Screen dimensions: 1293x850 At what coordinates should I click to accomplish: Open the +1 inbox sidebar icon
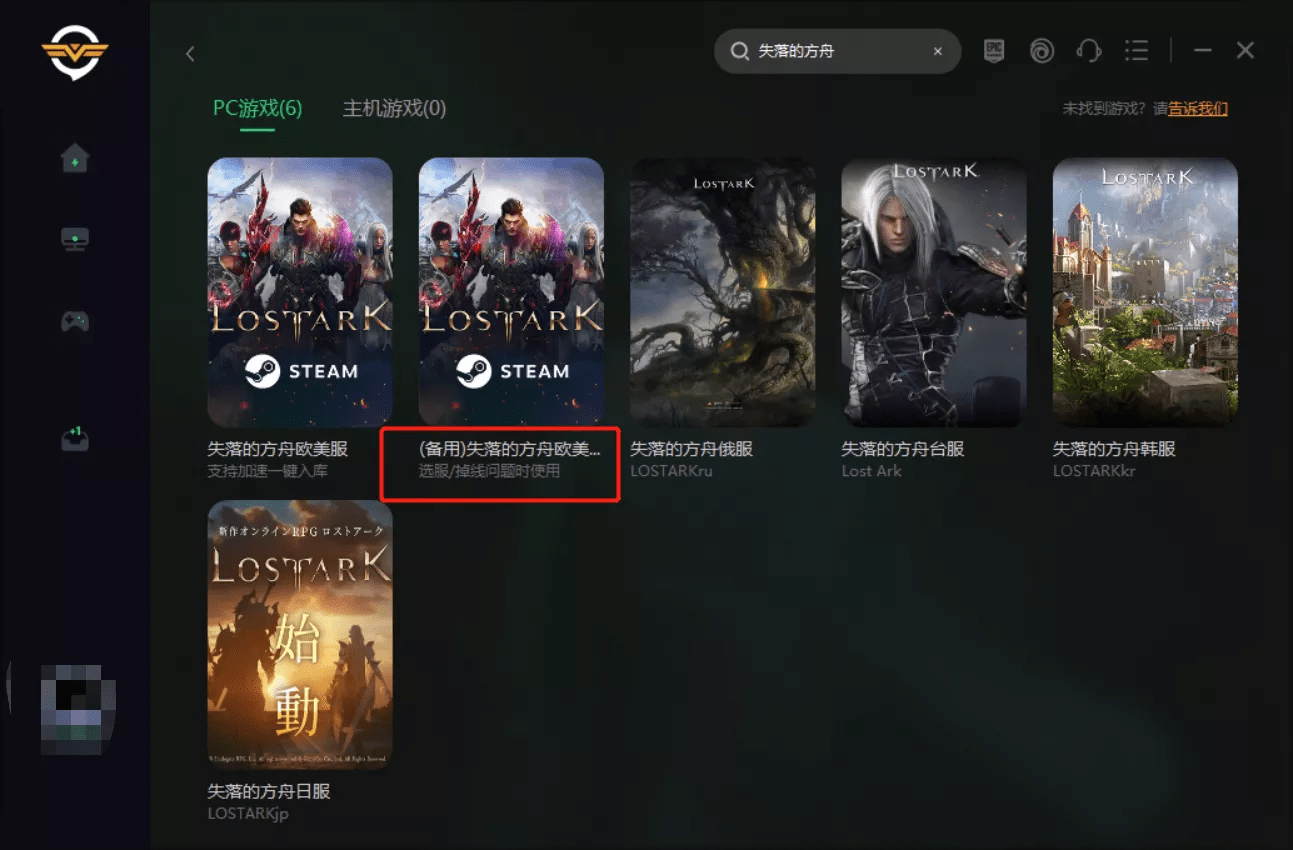click(75, 438)
